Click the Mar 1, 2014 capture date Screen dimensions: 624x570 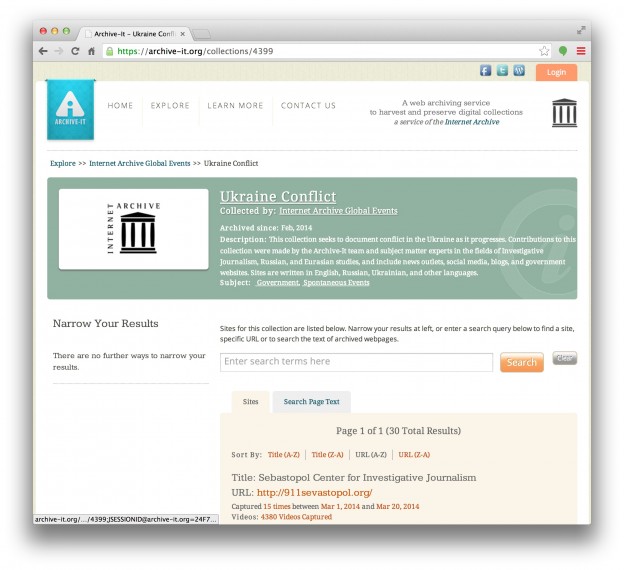pyautogui.click(x=340, y=507)
